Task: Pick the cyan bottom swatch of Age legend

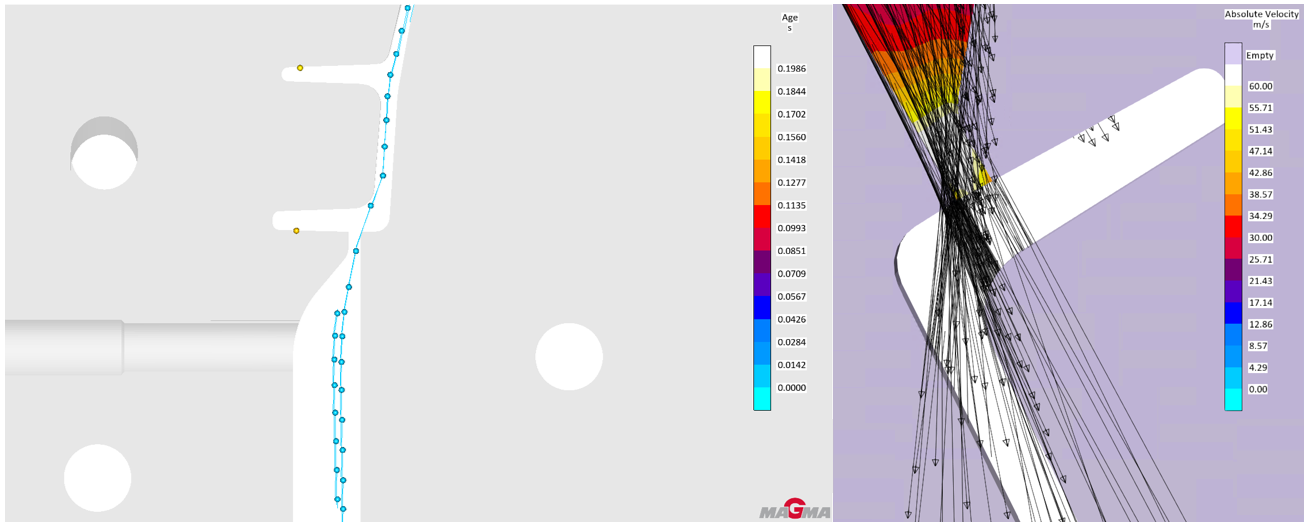Action: click(762, 399)
